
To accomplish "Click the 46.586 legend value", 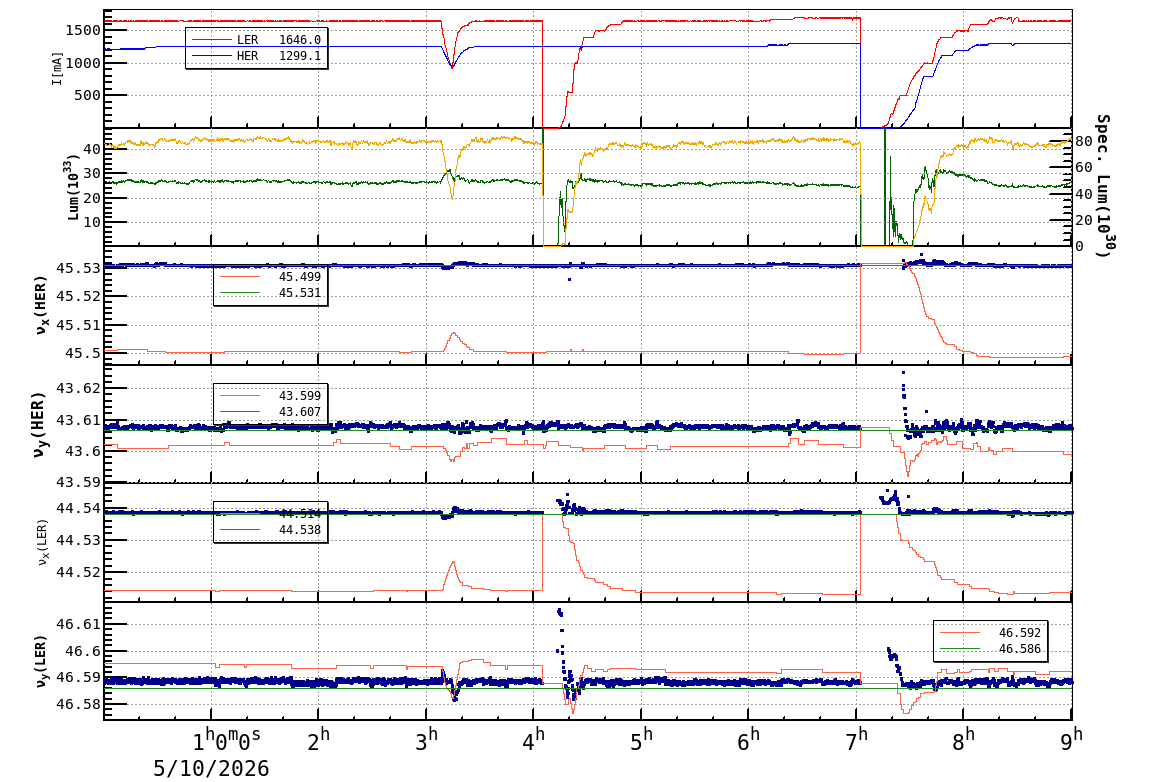I will [x=1019, y=649].
